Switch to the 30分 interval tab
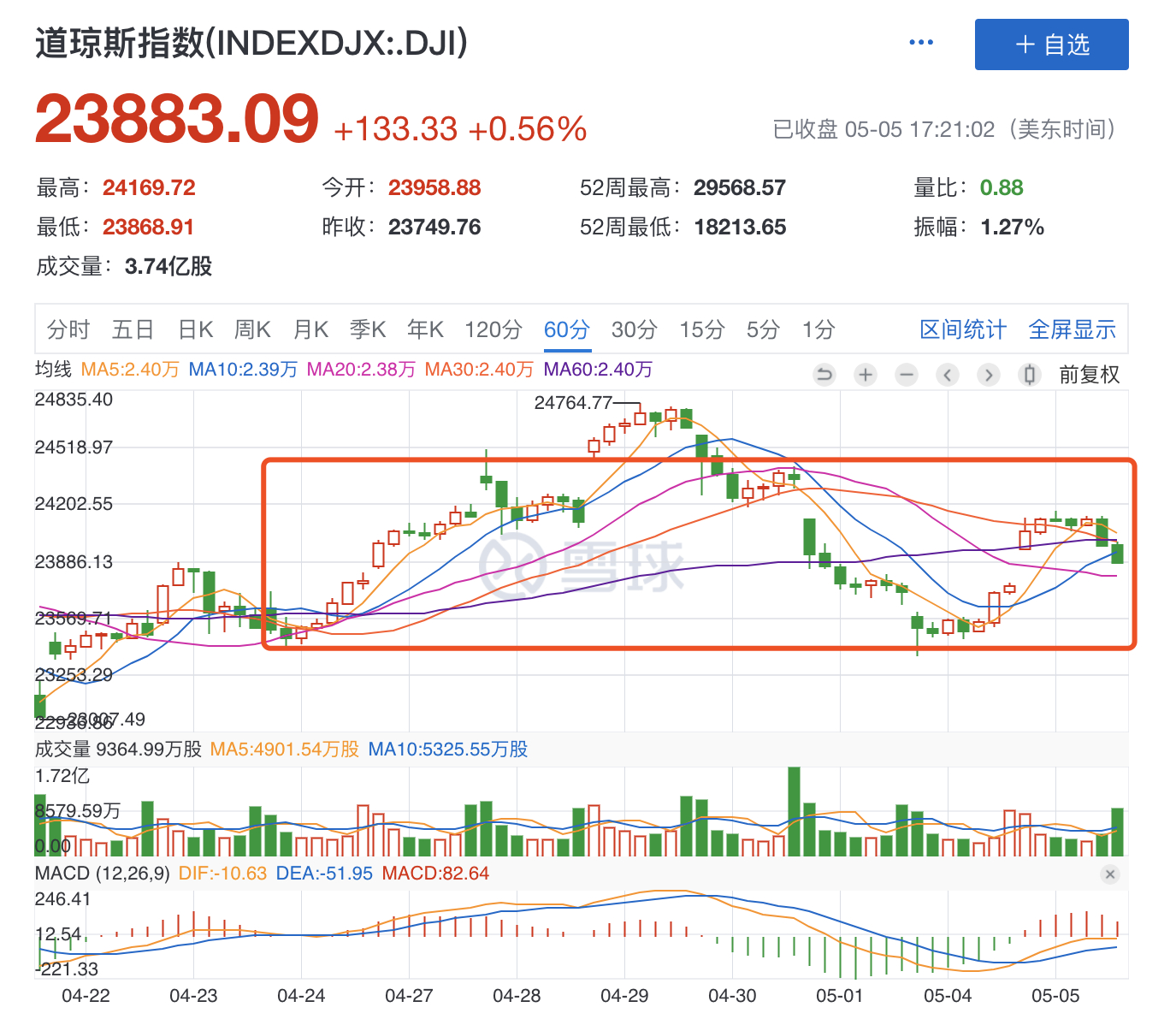Image resolution: width=1176 pixels, height=1025 pixels. [635, 329]
